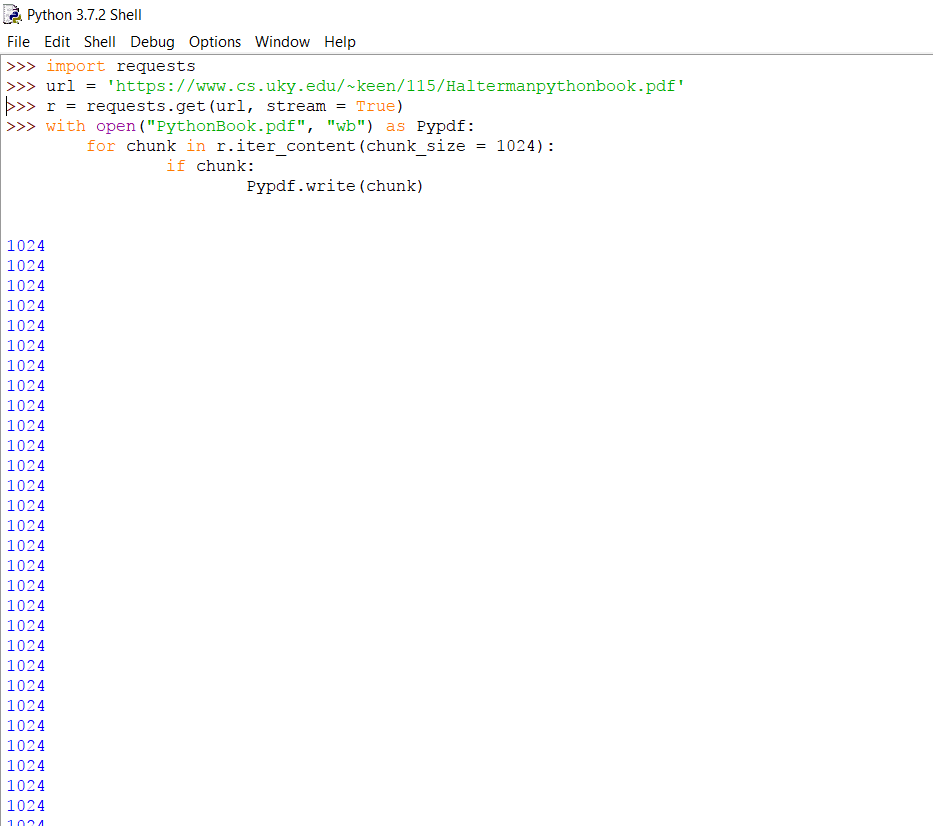Select the first 1024 output line
Screen dimensions: 933x826
pyautogui.click(x=25, y=246)
